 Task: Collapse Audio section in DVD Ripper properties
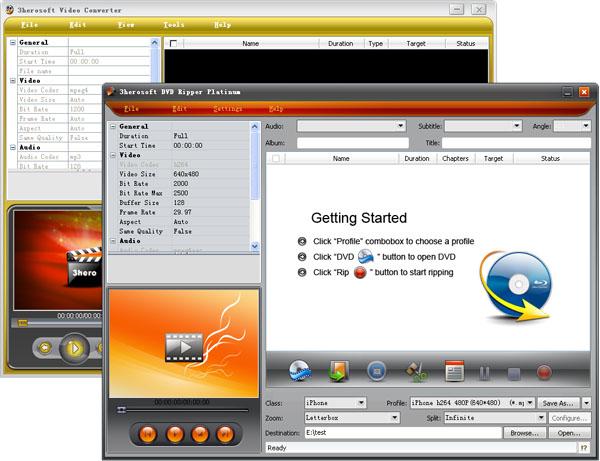(x=113, y=241)
